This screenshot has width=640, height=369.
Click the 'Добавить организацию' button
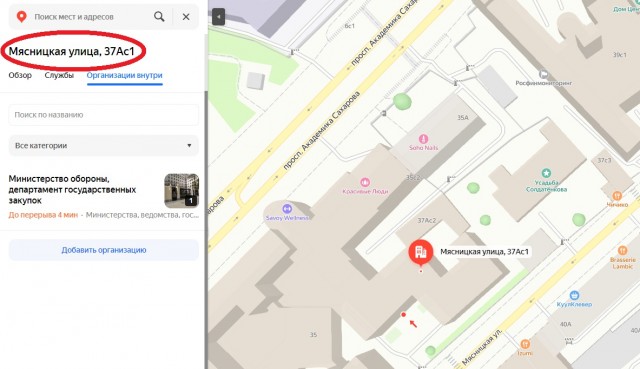(x=104, y=250)
